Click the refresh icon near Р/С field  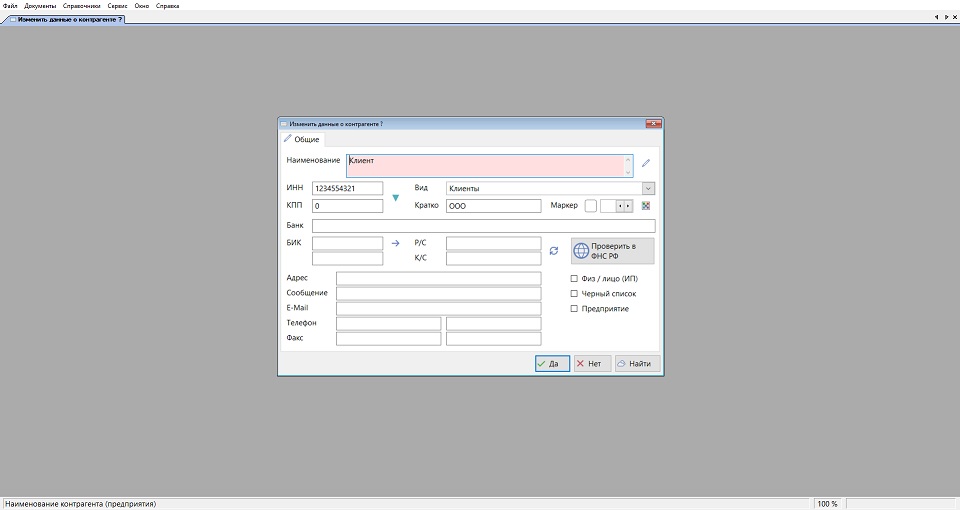click(x=554, y=250)
